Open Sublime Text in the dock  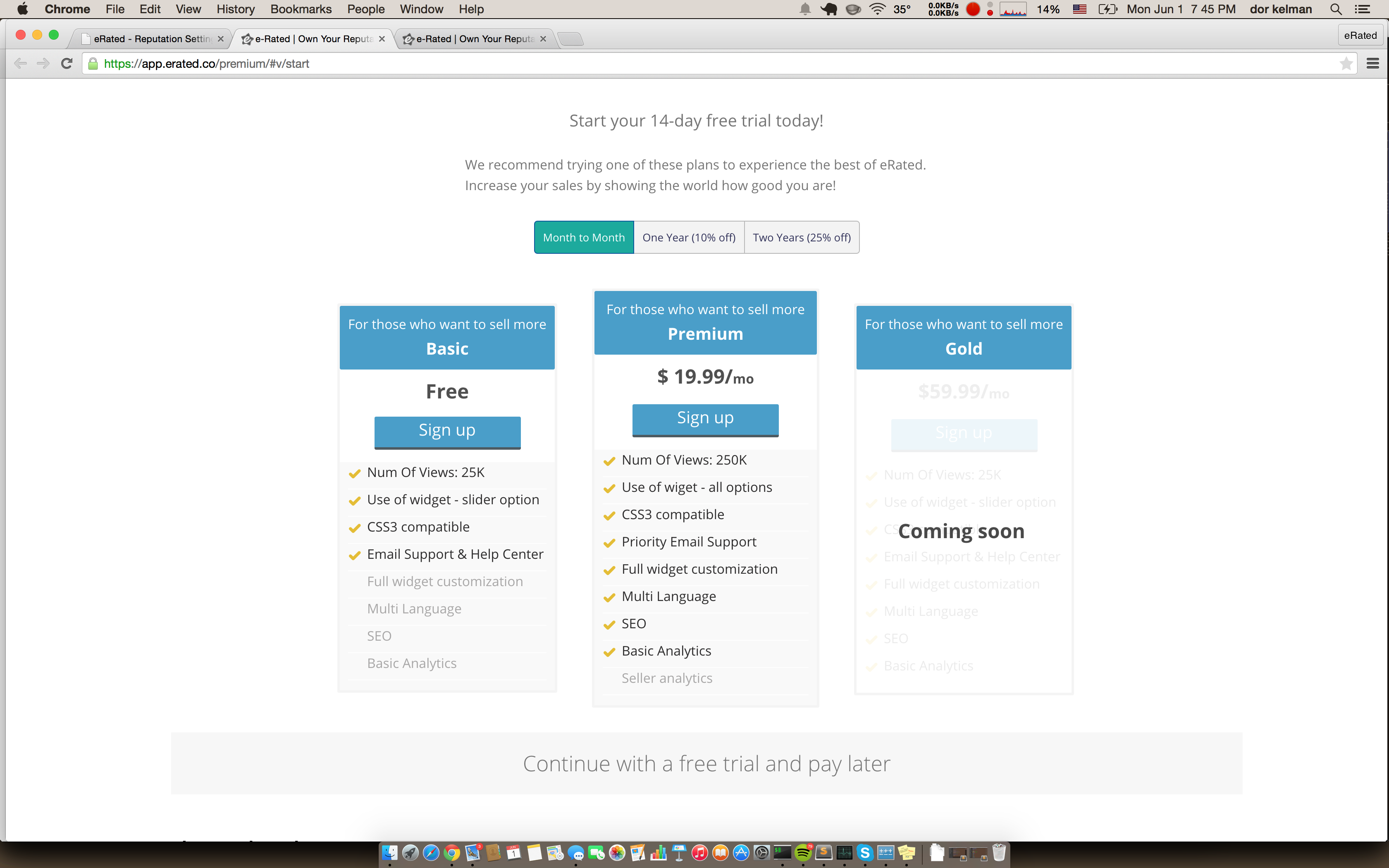[823, 852]
